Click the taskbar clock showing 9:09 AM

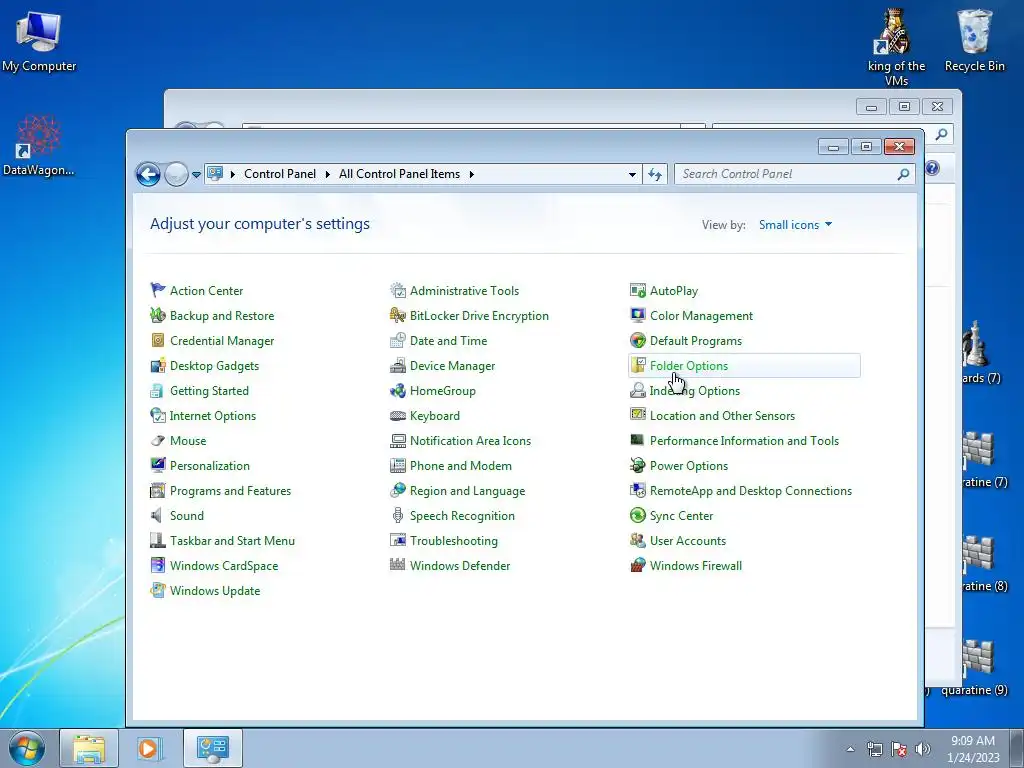(x=973, y=749)
